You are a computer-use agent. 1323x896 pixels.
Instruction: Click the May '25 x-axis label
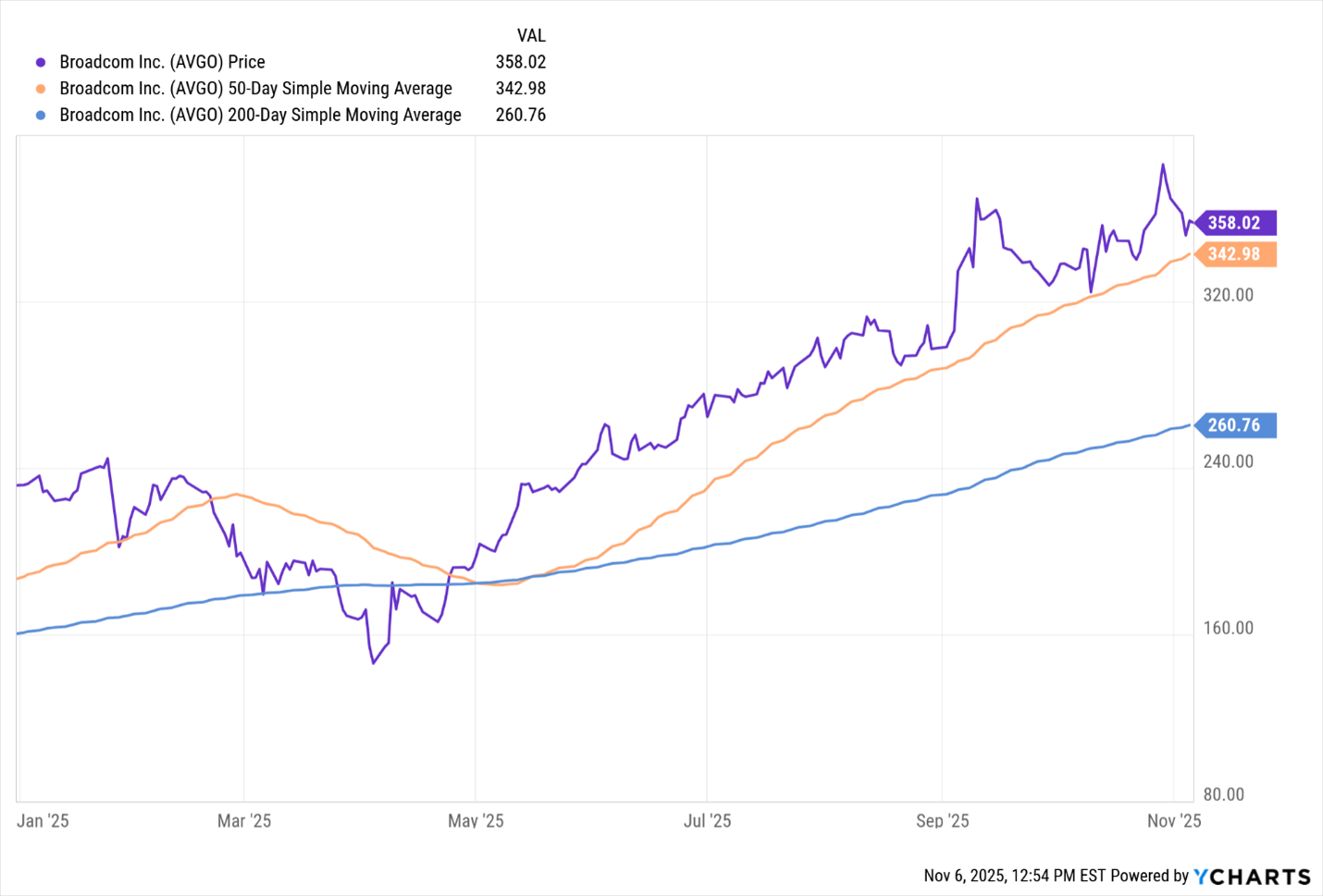coord(476,821)
